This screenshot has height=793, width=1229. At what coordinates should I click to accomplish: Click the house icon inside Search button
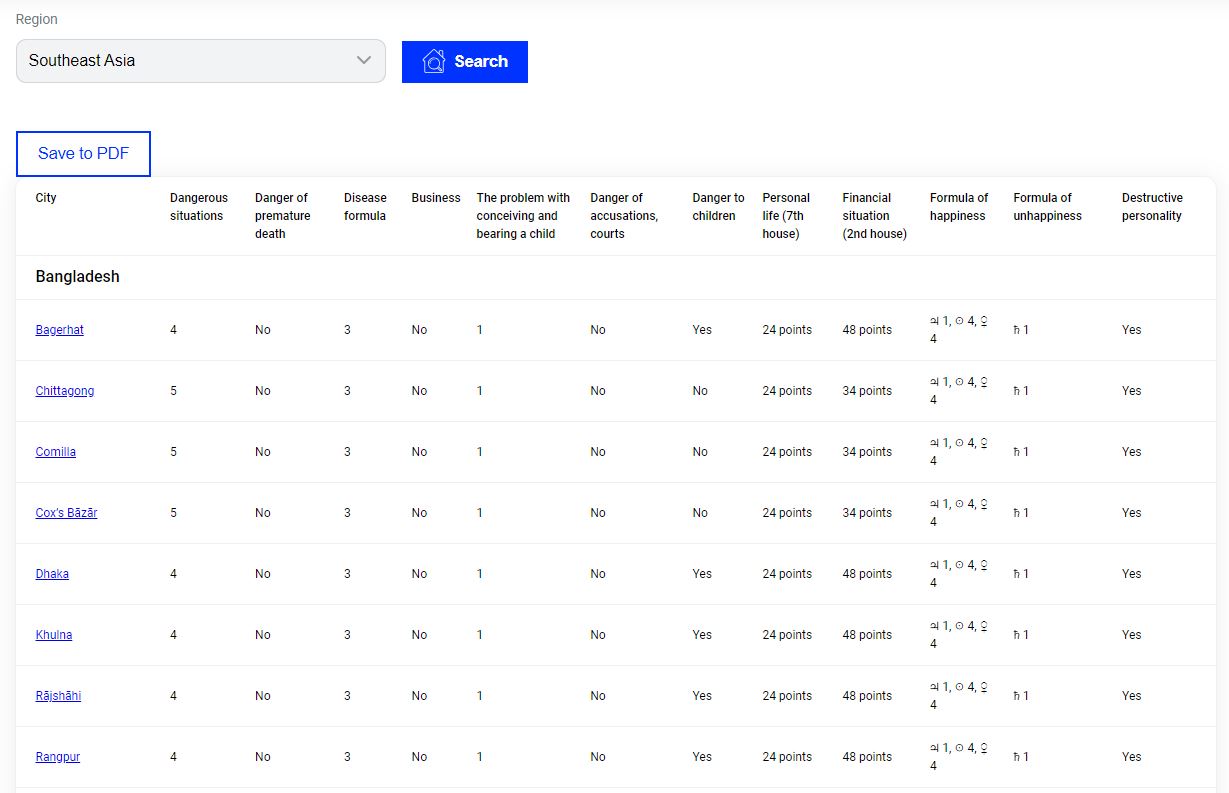point(434,62)
